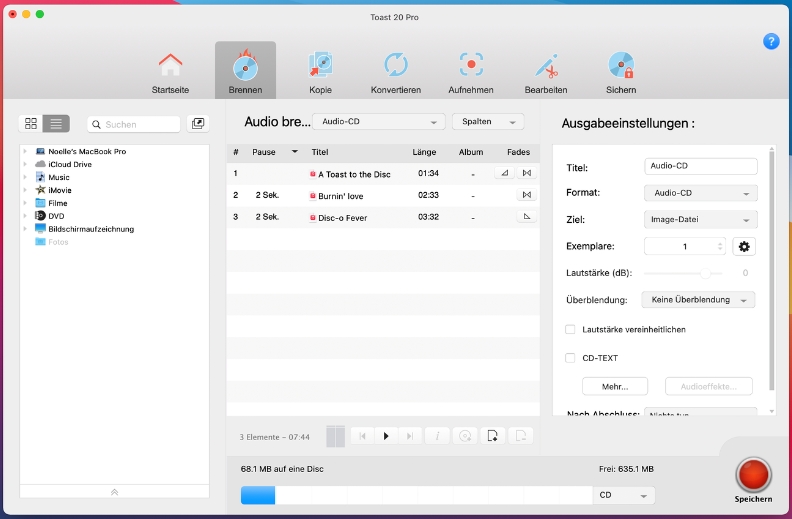Click the red Speichern record button
The height and width of the screenshot is (519, 792).
(x=753, y=475)
